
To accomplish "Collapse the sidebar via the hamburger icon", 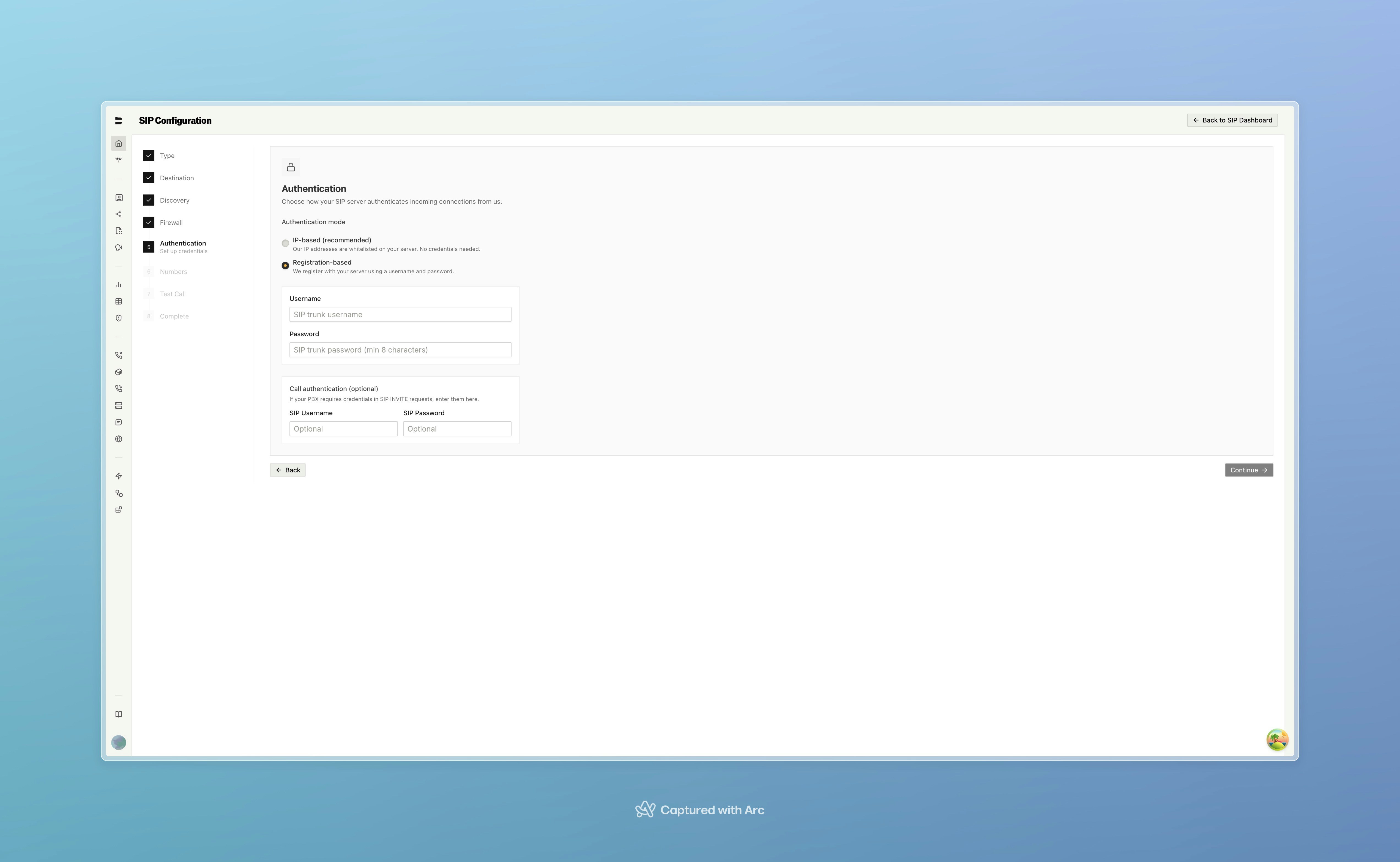I will [x=119, y=120].
